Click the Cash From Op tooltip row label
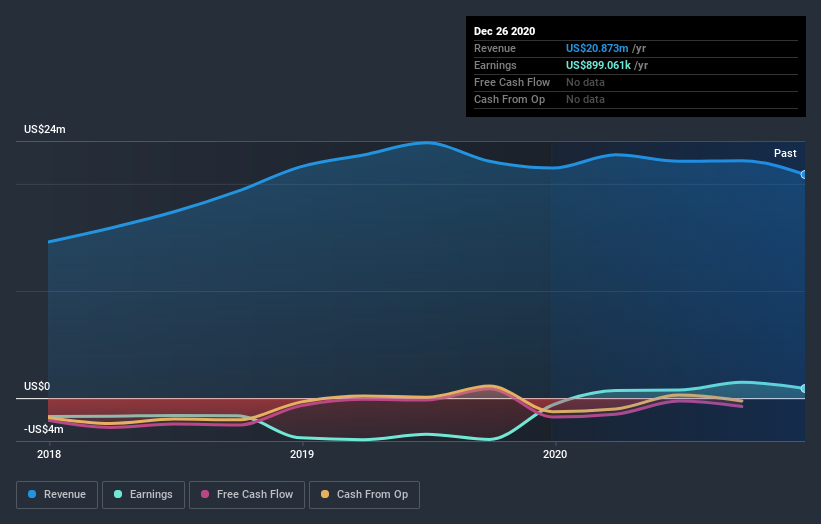The width and height of the screenshot is (821, 524). 509,99
